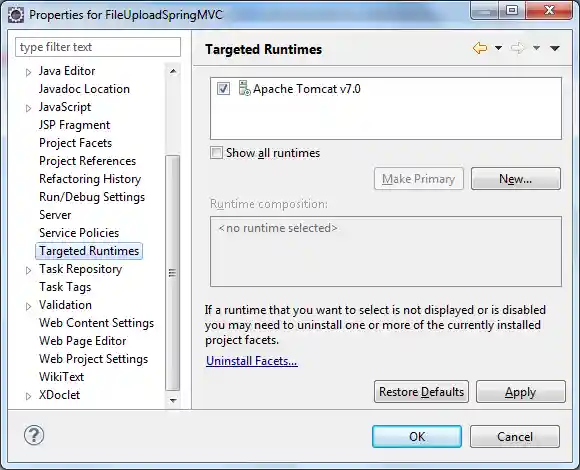Open Run/Debug Settings page
Image resolution: width=580 pixels, height=470 pixels.
[92, 197]
